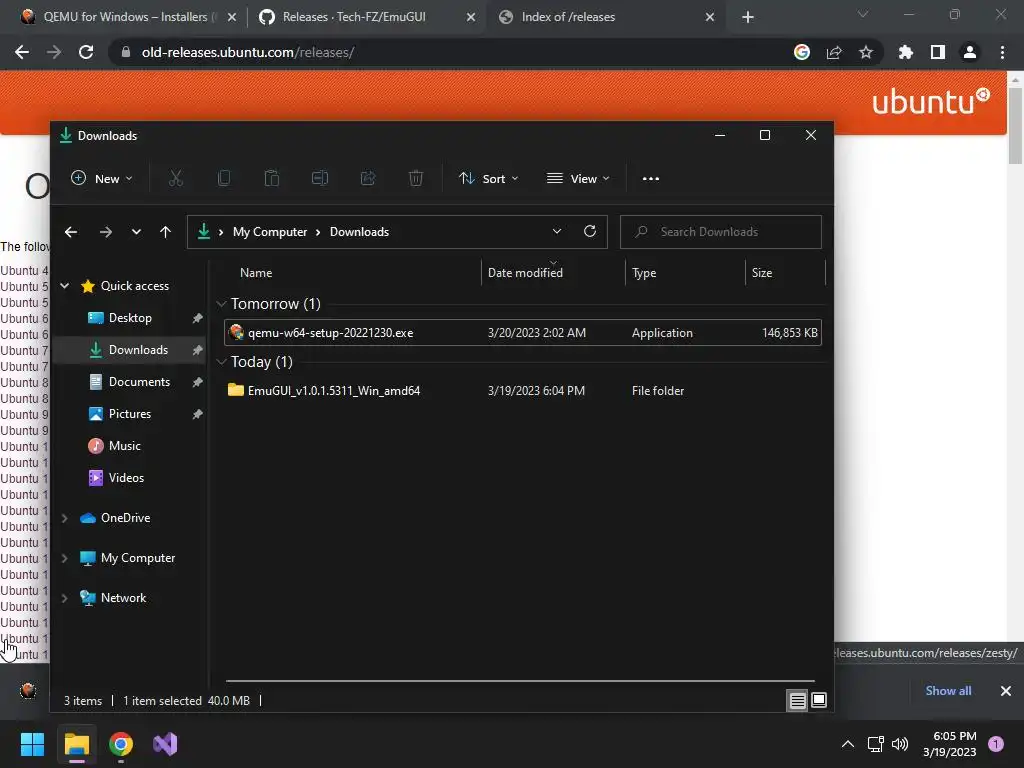The image size is (1024, 768).
Task: Open the volume control in tray
Action: click(x=900, y=744)
